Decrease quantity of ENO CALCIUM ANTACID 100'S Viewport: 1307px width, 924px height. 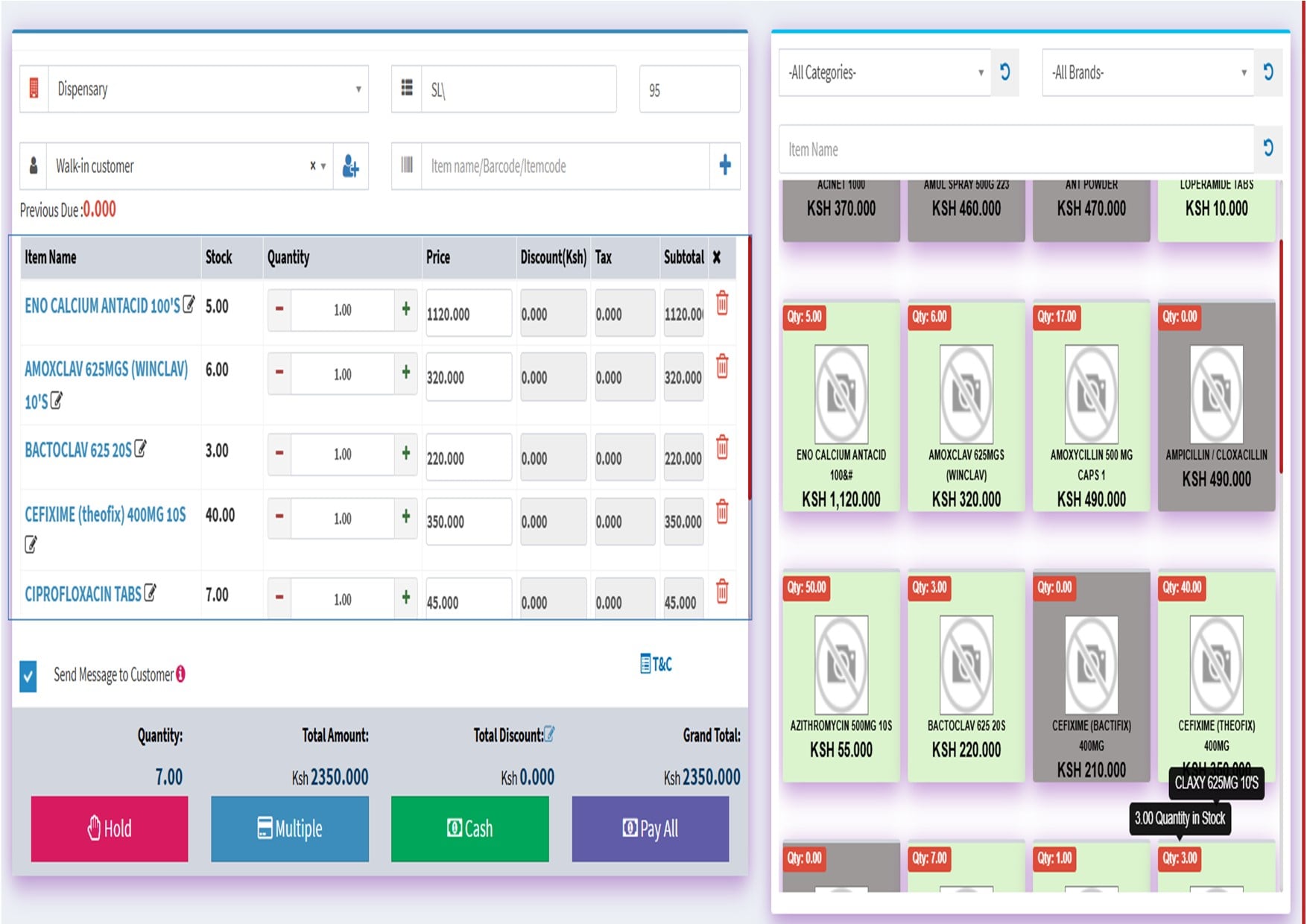(x=279, y=309)
